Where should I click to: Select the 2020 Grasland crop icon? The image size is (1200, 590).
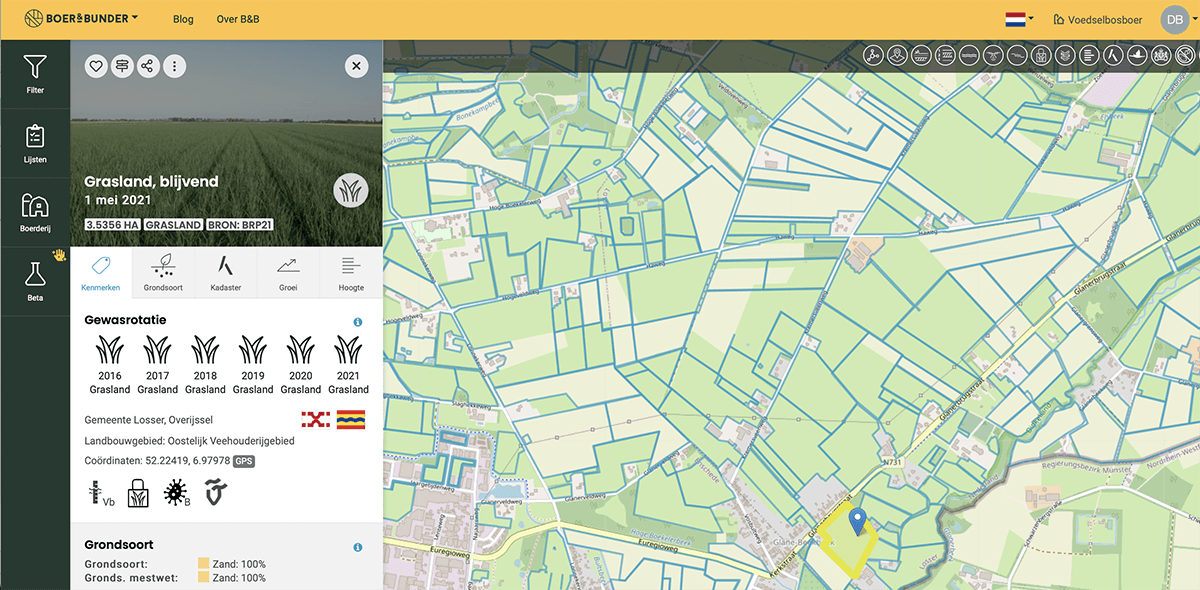click(300, 349)
